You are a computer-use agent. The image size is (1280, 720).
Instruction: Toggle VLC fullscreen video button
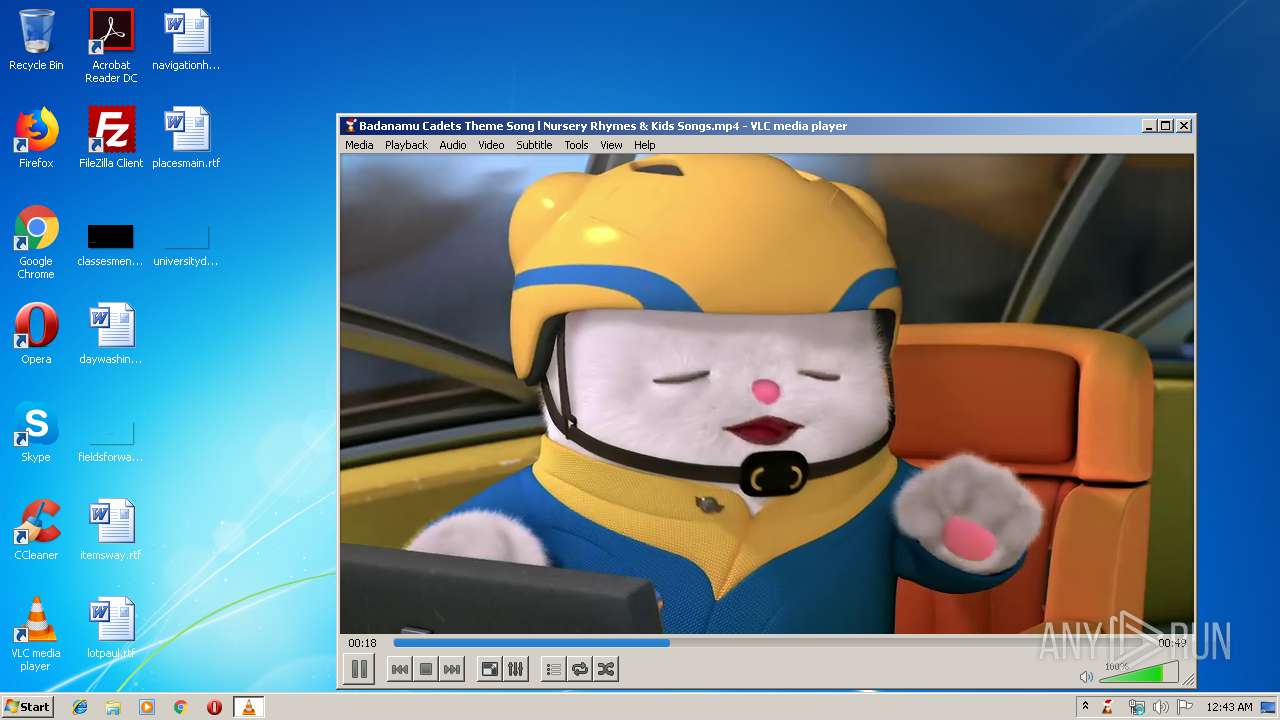tap(489, 669)
